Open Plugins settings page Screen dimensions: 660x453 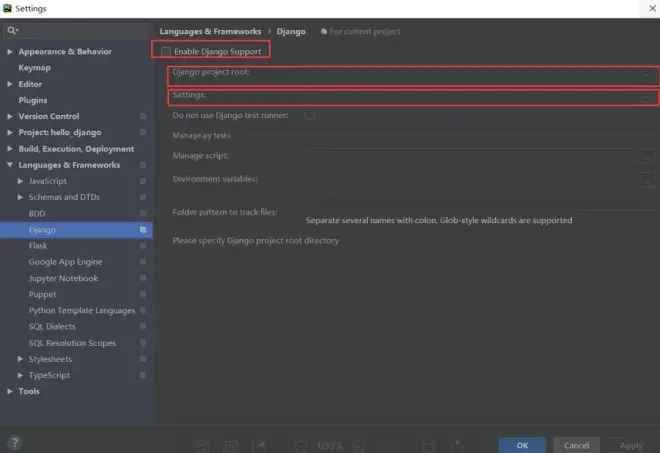pyautogui.click(x=33, y=100)
